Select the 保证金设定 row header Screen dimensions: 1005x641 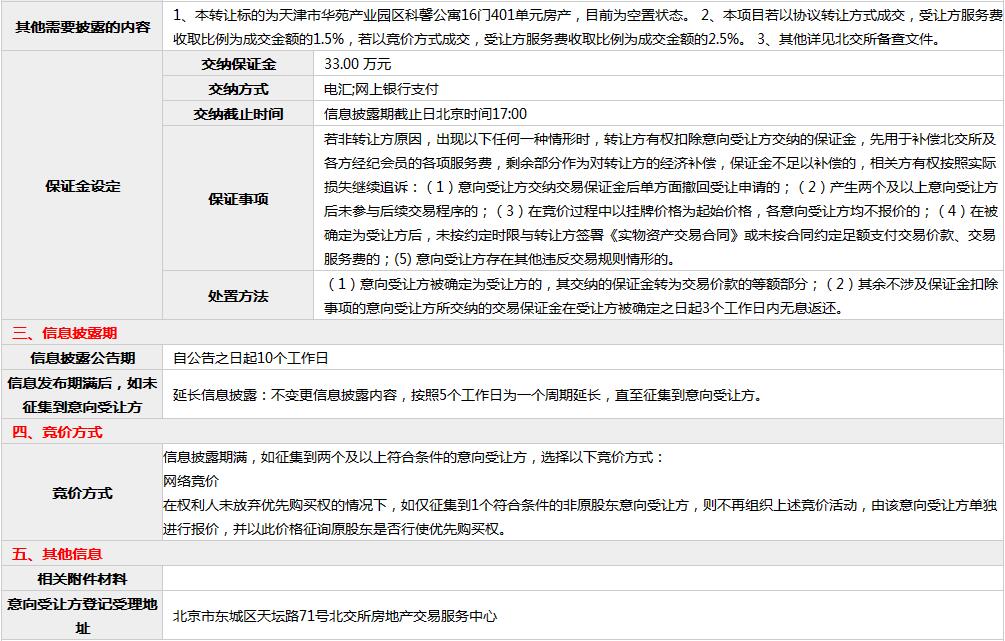pos(83,186)
